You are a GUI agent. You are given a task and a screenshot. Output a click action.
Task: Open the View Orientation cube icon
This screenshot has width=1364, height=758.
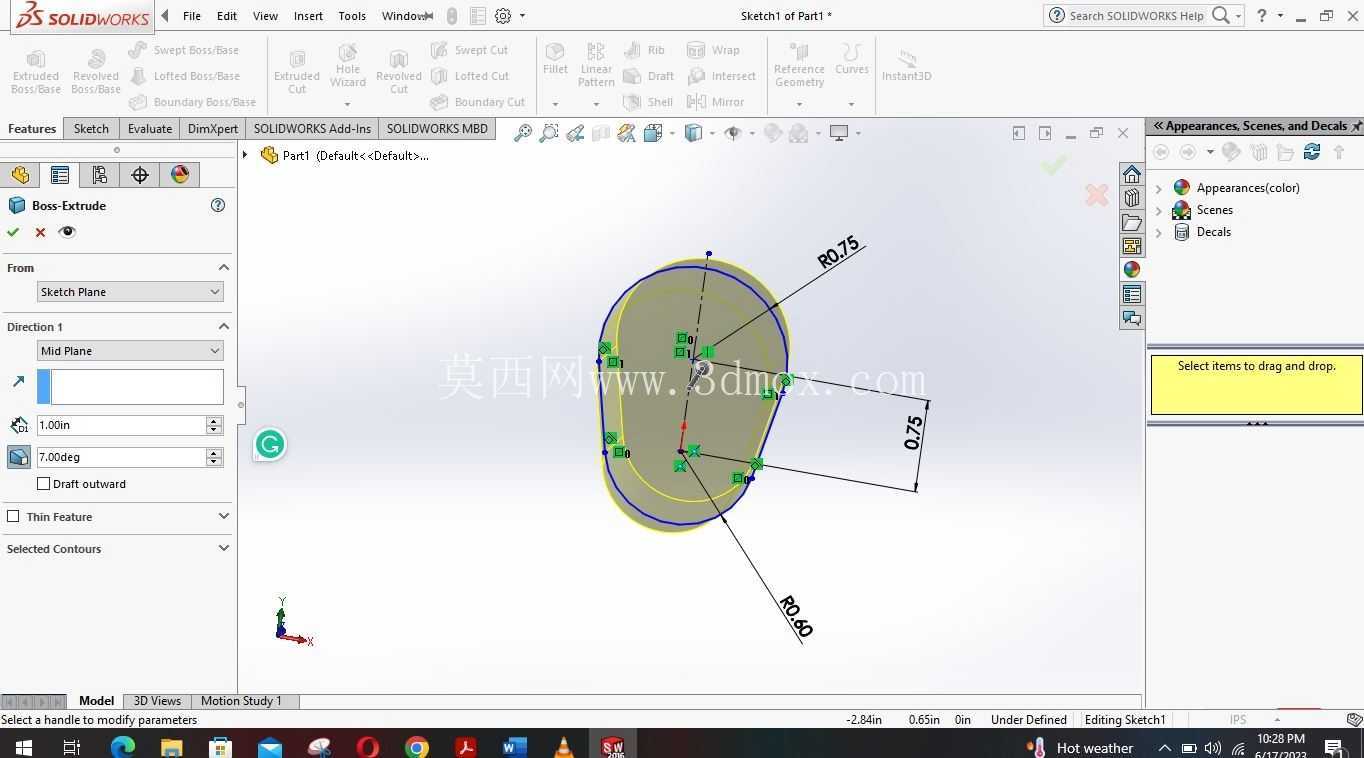click(x=653, y=133)
